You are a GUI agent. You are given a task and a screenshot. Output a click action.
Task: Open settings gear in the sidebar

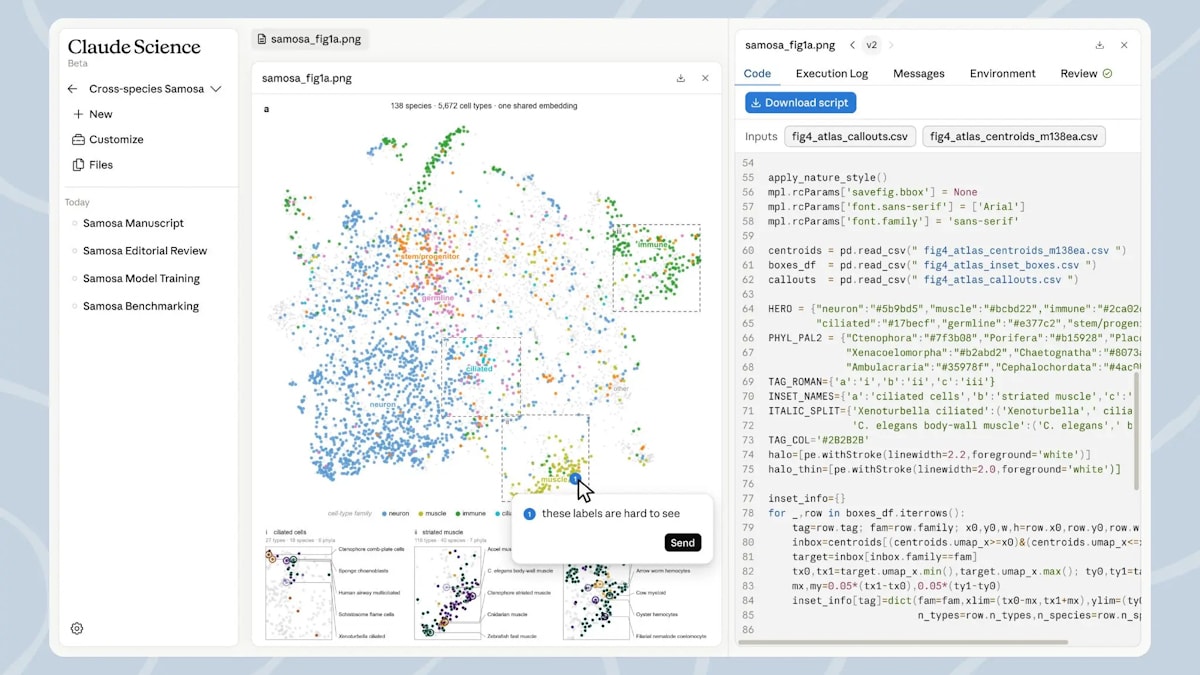[77, 629]
